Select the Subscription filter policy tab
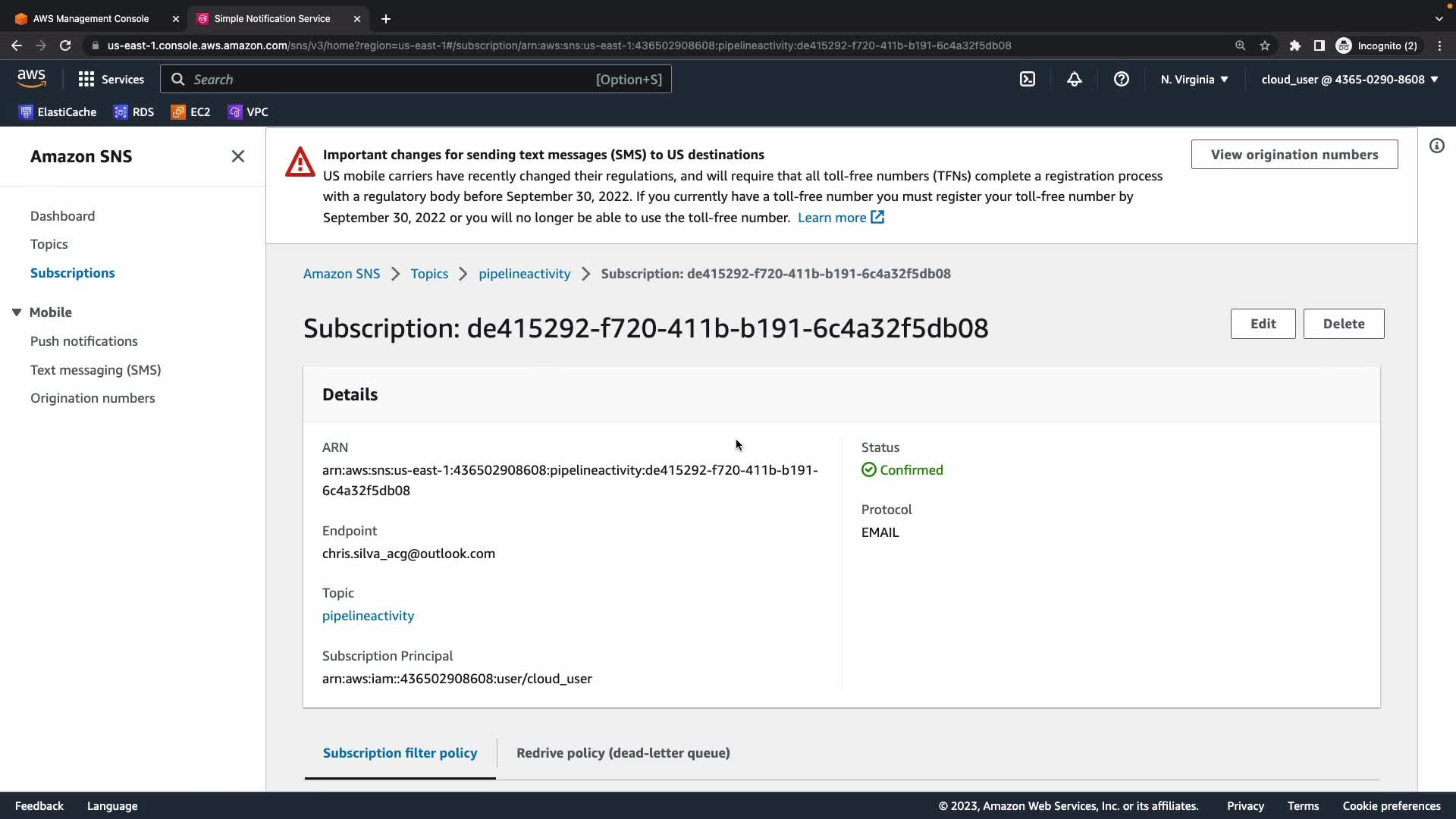Image resolution: width=1456 pixels, height=819 pixels. pyautogui.click(x=400, y=753)
